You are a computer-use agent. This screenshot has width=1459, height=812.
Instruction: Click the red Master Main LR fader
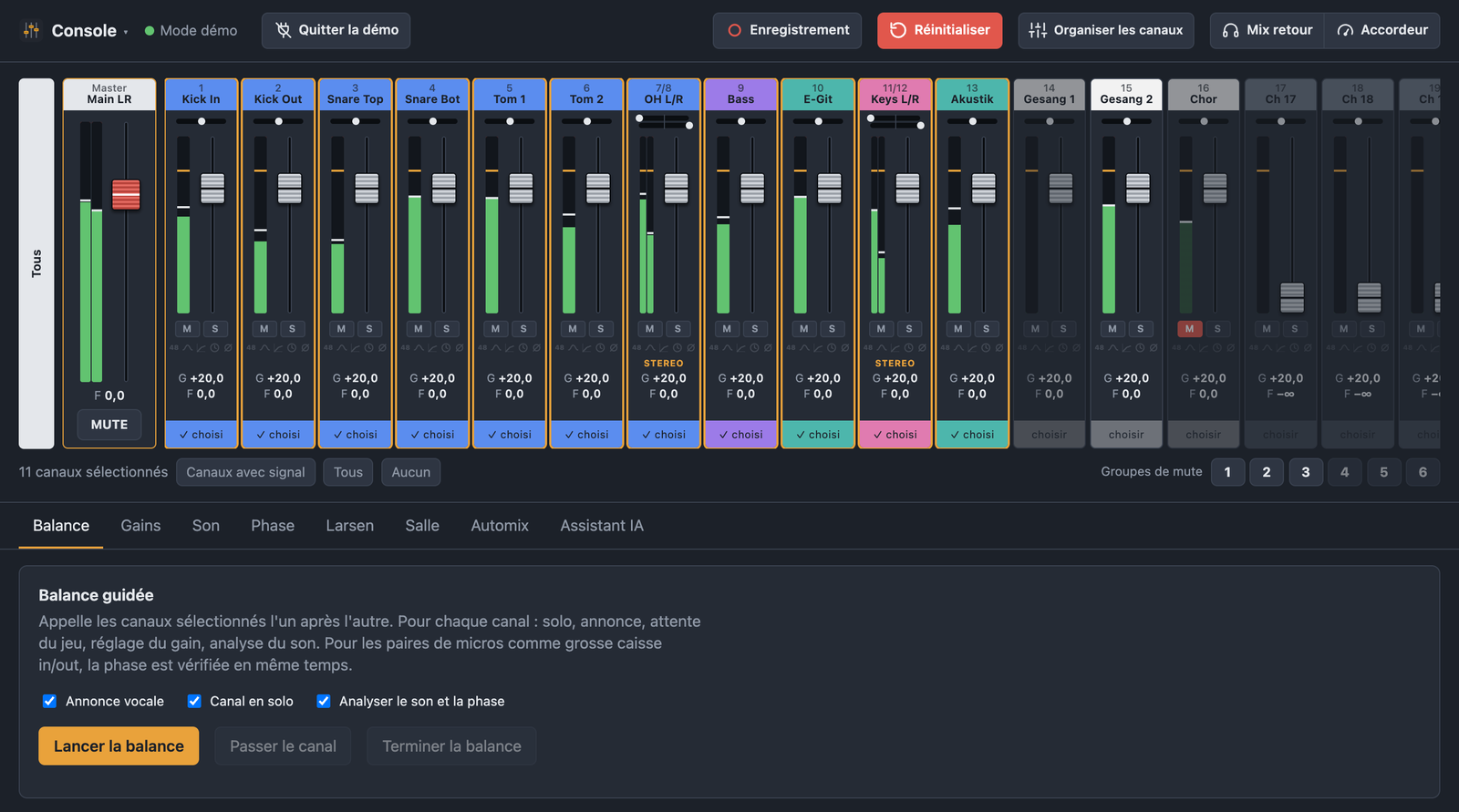point(126,194)
